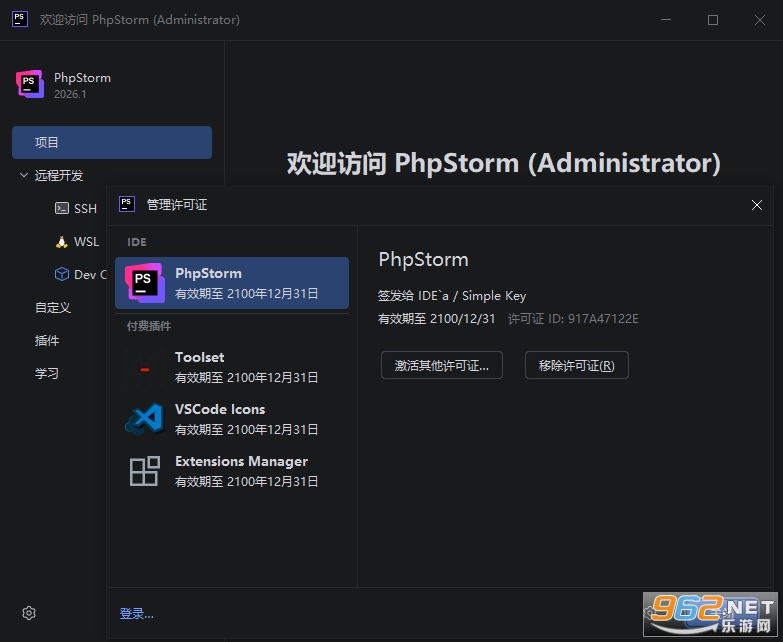The width and height of the screenshot is (783, 642).
Task: Click the PhpStorm logo beside the 2026.1 version
Action: [x=30, y=84]
